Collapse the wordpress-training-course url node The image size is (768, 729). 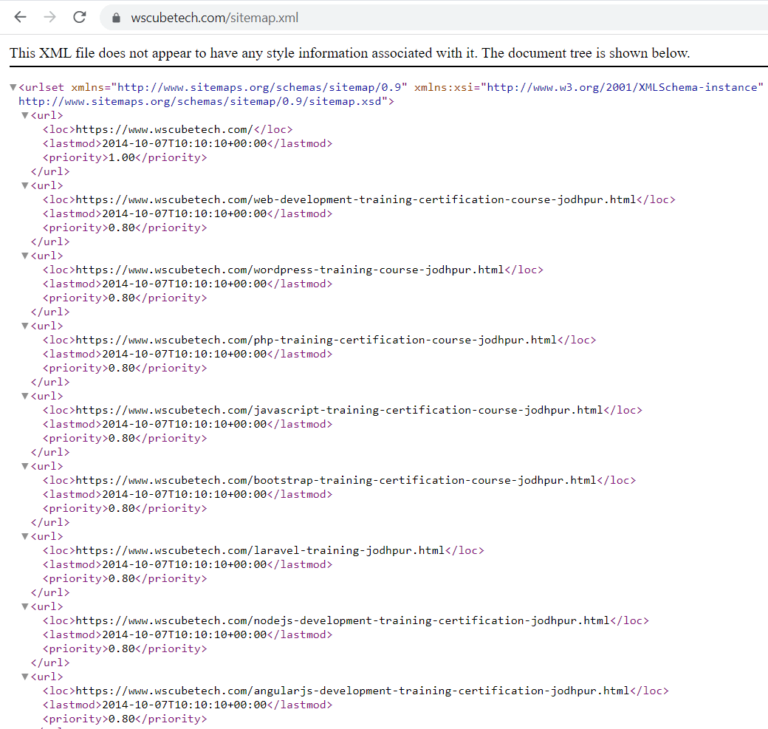pyautogui.click(x=26, y=256)
